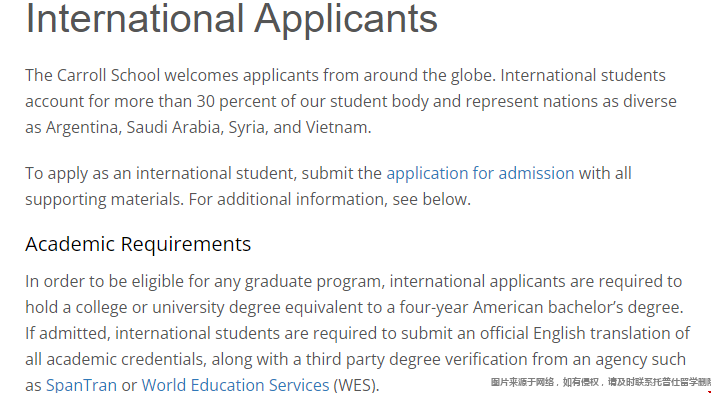
Task: Click the phrase 'supporting materials'
Action: click(104, 199)
